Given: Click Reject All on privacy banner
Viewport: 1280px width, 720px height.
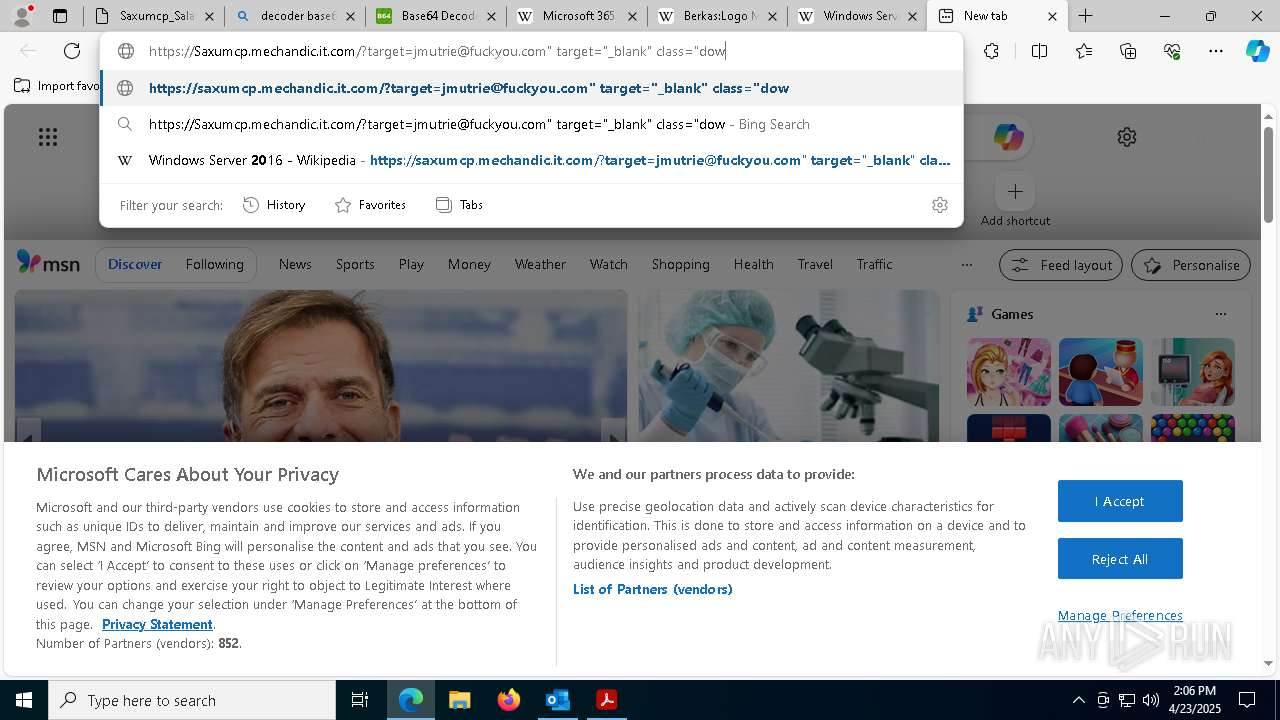Looking at the screenshot, I should click(1120, 559).
